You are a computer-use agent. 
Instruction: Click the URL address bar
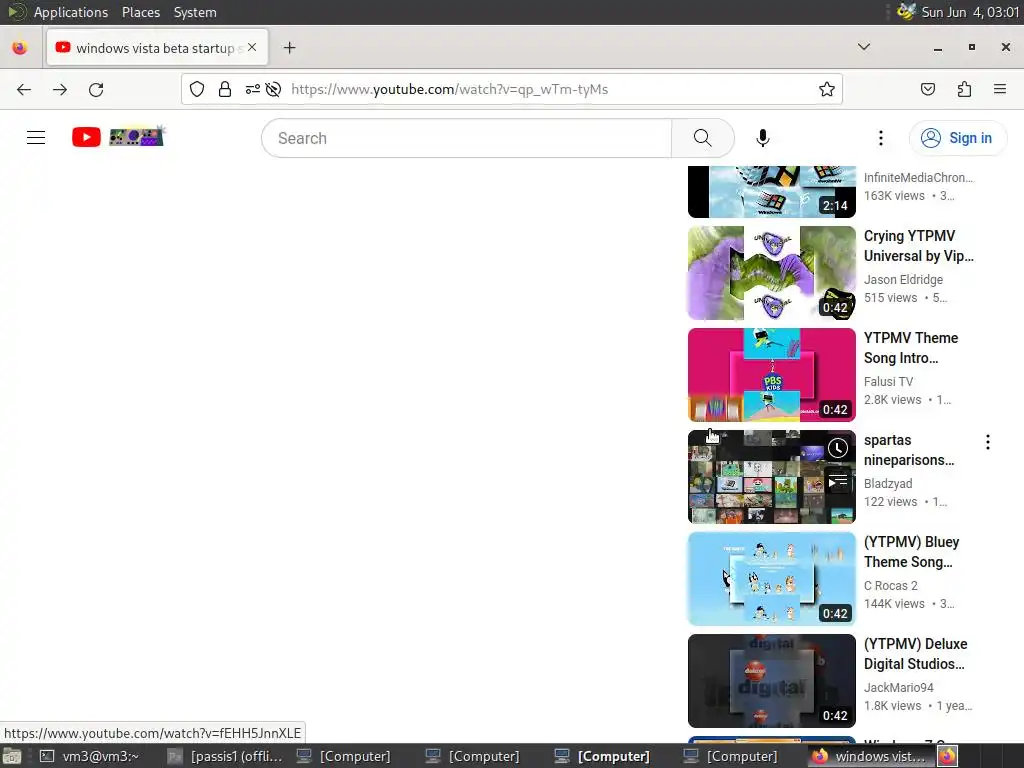(512, 89)
